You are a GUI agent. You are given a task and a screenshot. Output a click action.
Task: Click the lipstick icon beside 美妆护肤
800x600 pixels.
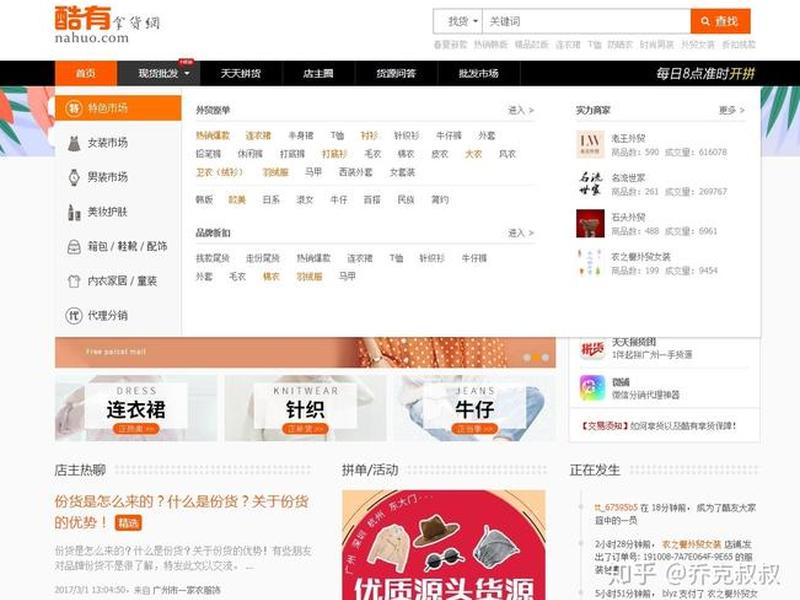tap(74, 212)
